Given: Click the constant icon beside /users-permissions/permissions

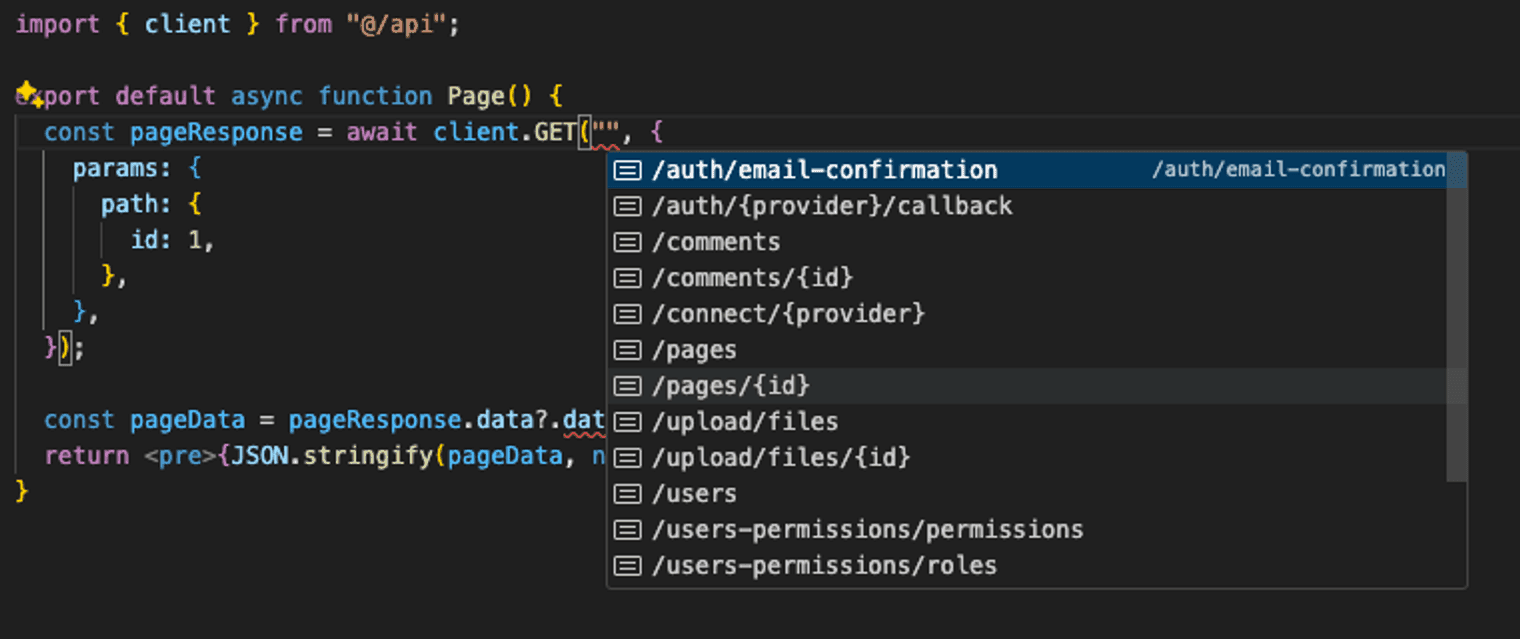Looking at the screenshot, I should pos(627,530).
